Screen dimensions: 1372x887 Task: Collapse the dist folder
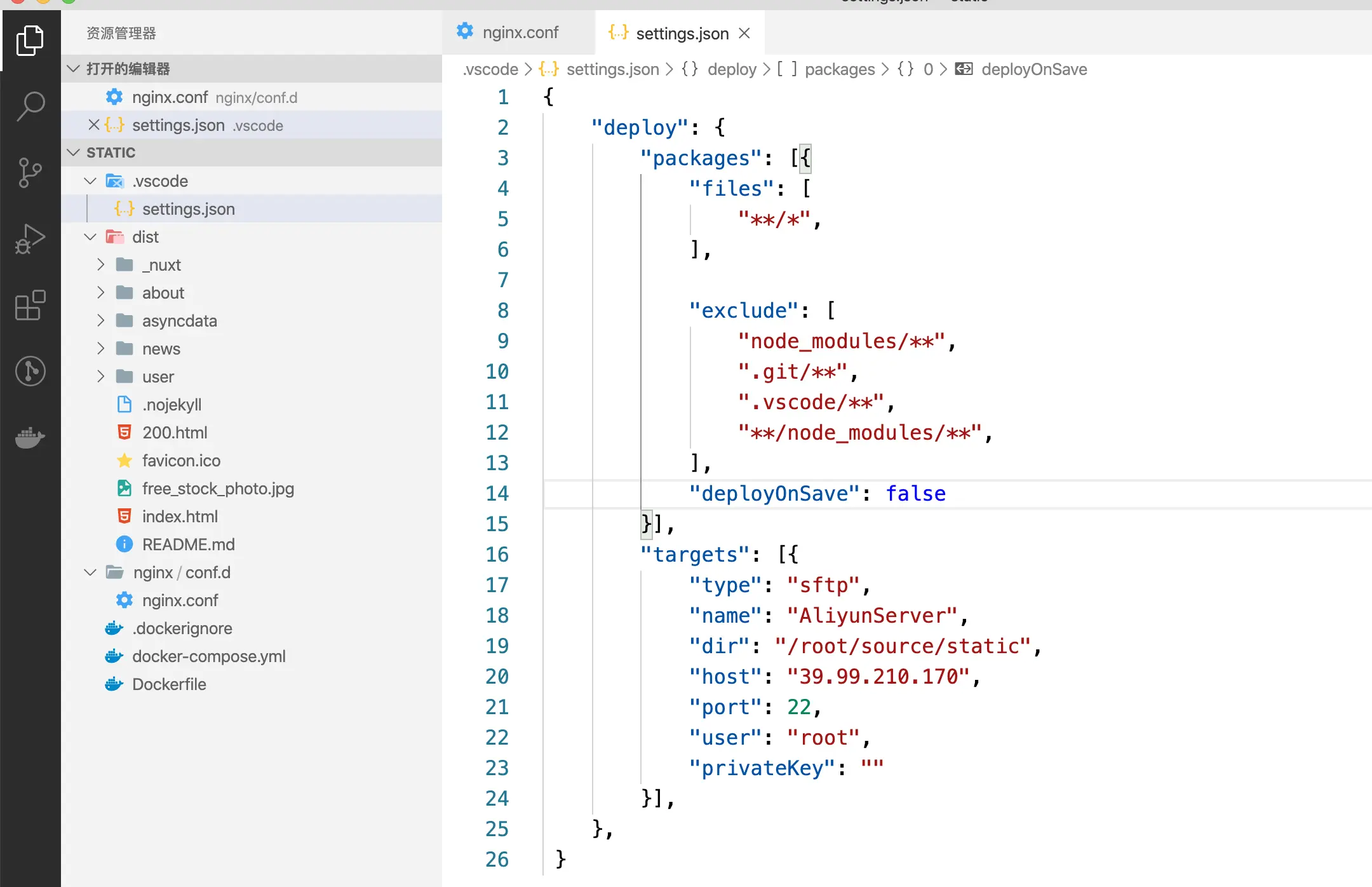[90, 237]
